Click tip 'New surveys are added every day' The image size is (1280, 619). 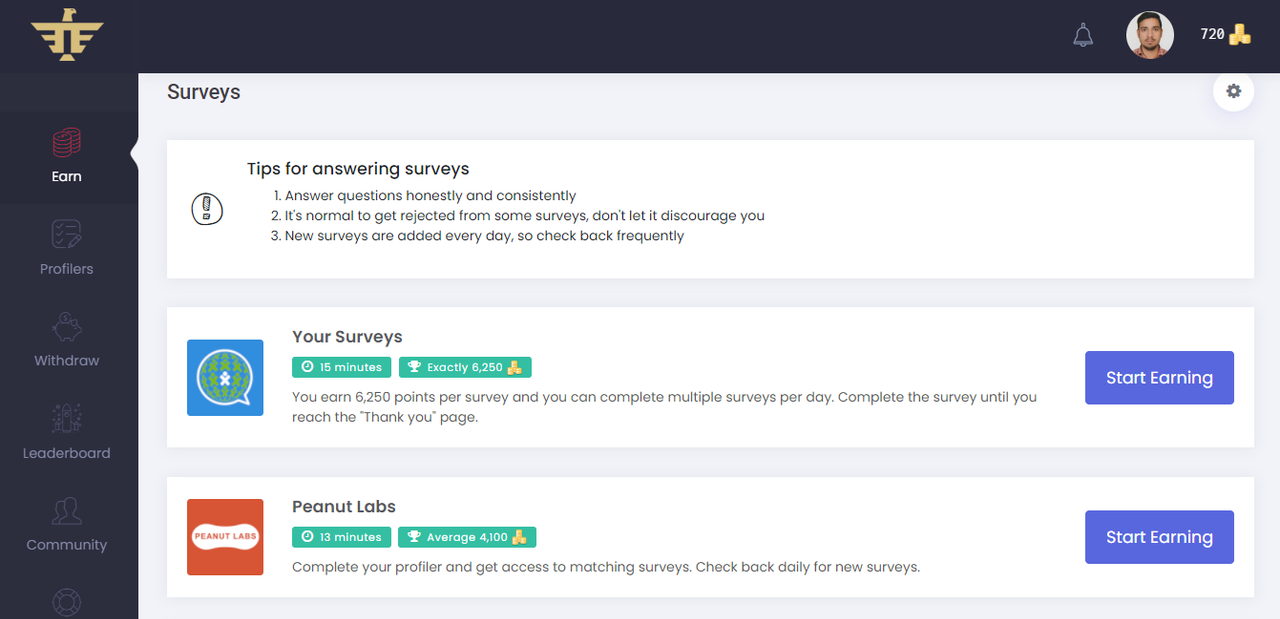(x=484, y=236)
